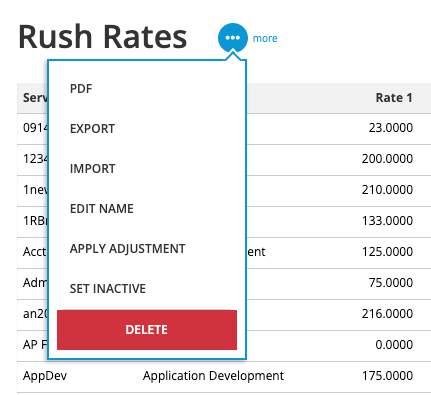Click the 216.0000 rate cell
431x395 pixels.
(387, 314)
